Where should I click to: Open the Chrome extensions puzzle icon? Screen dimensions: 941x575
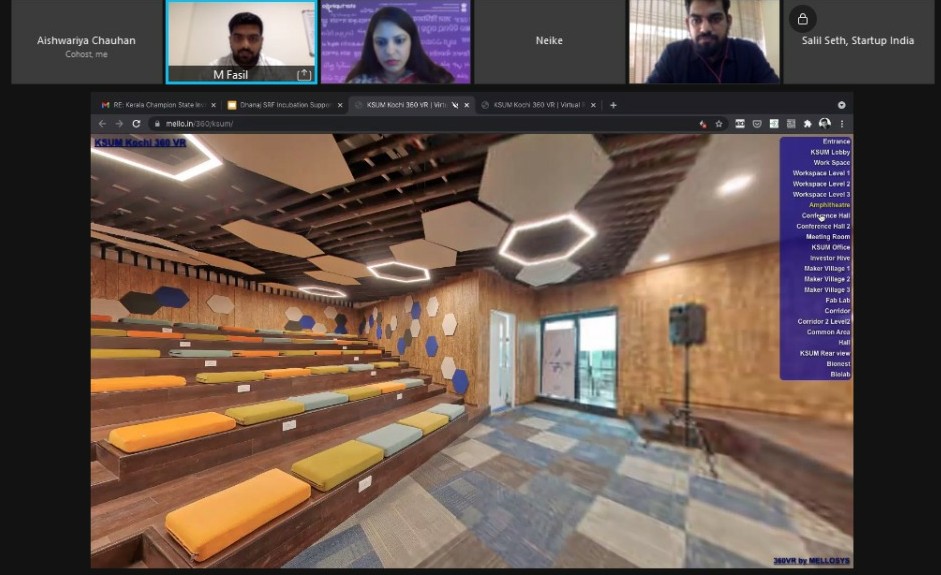click(x=808, y=124)
